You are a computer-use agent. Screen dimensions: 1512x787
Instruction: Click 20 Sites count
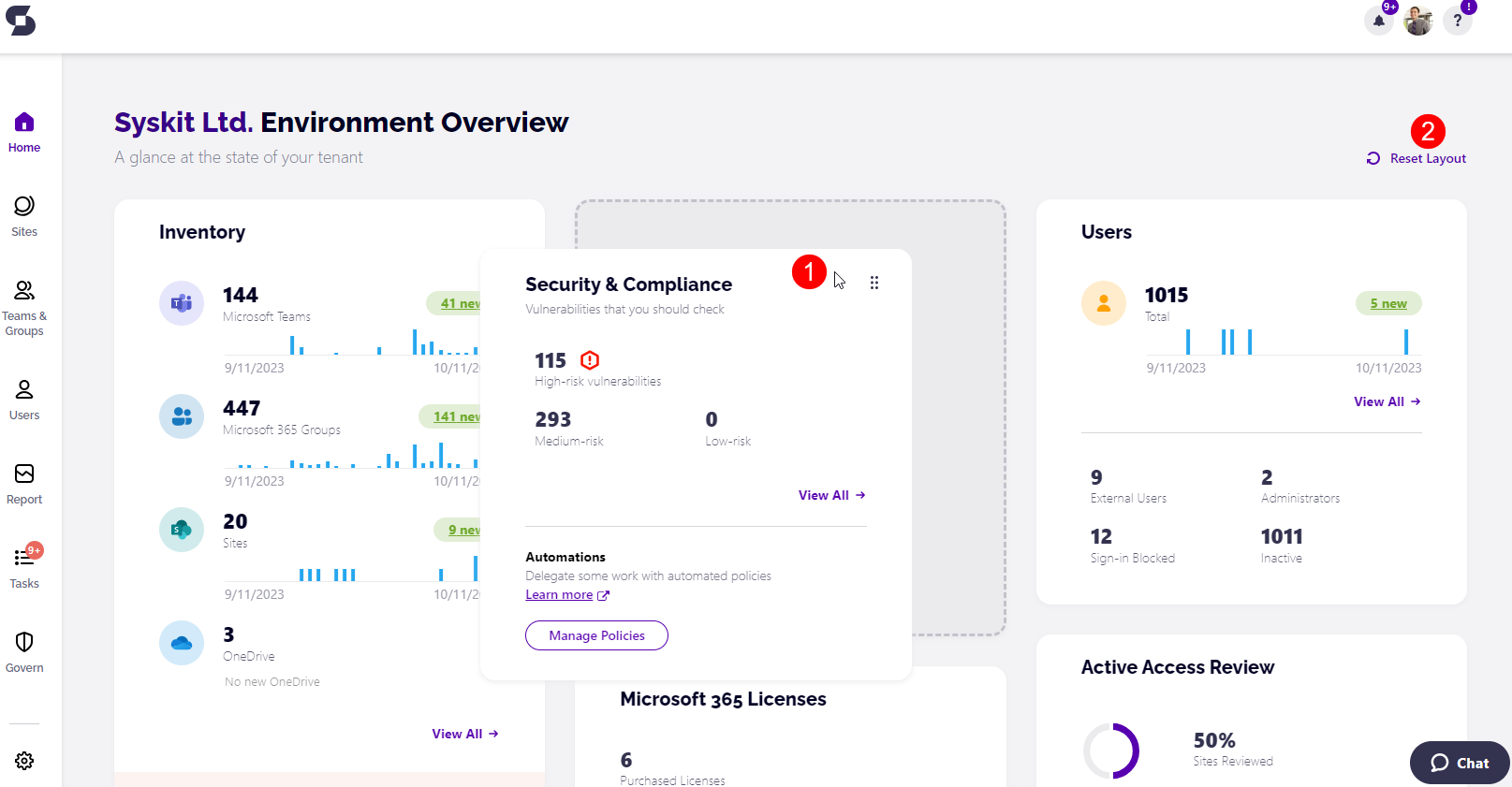point(235,521)
